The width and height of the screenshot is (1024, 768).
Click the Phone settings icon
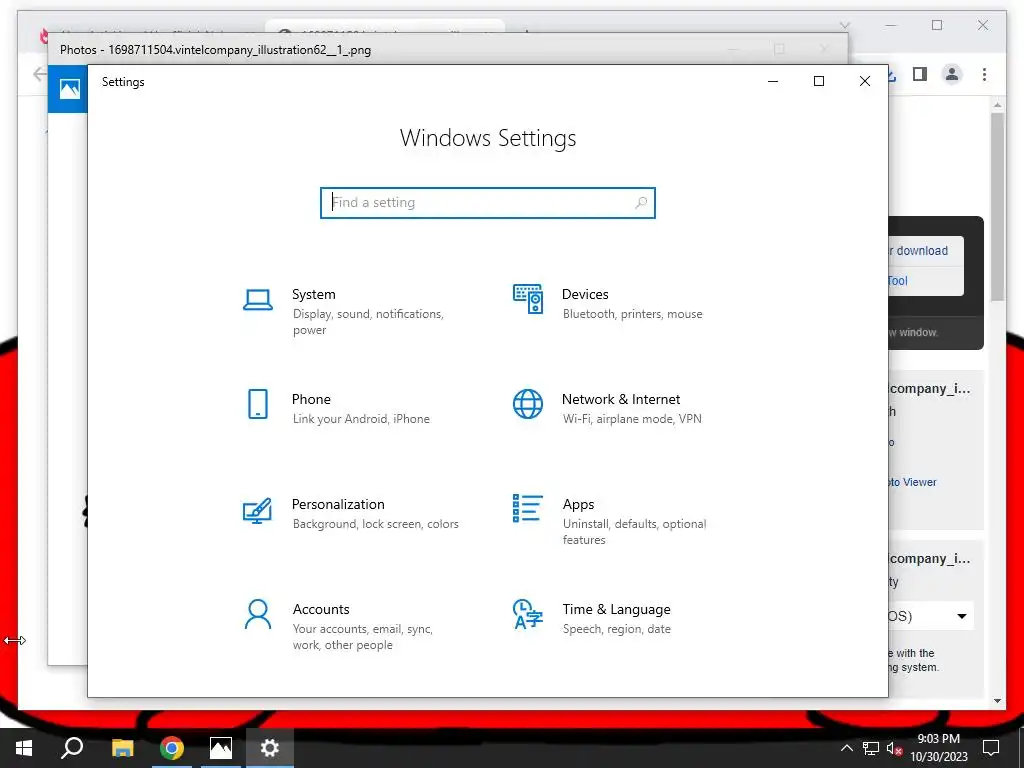point(258,404)
